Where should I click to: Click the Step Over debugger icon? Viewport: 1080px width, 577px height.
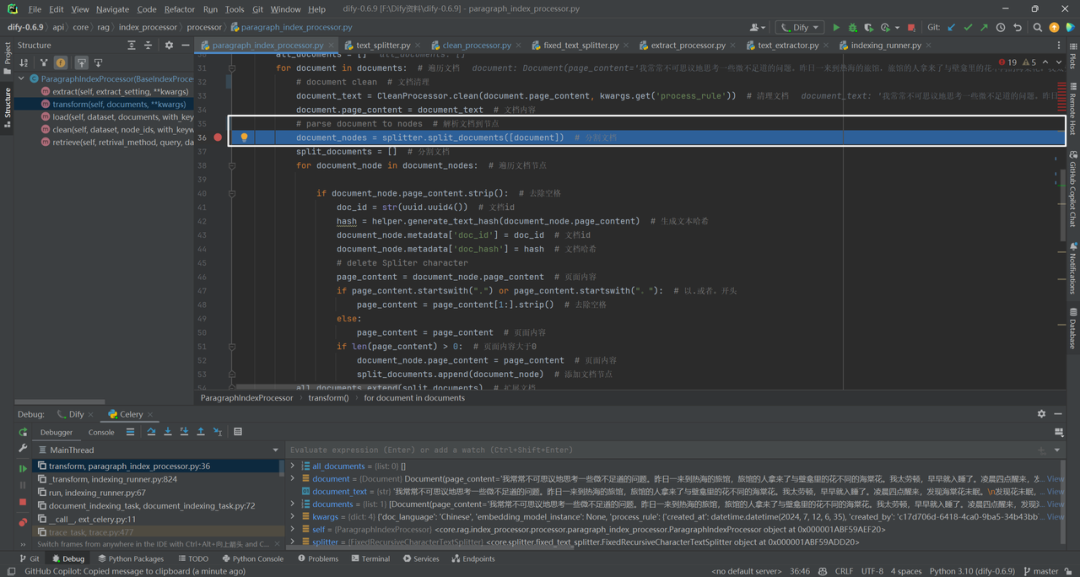pyautogui.click(x=152, y=432)
